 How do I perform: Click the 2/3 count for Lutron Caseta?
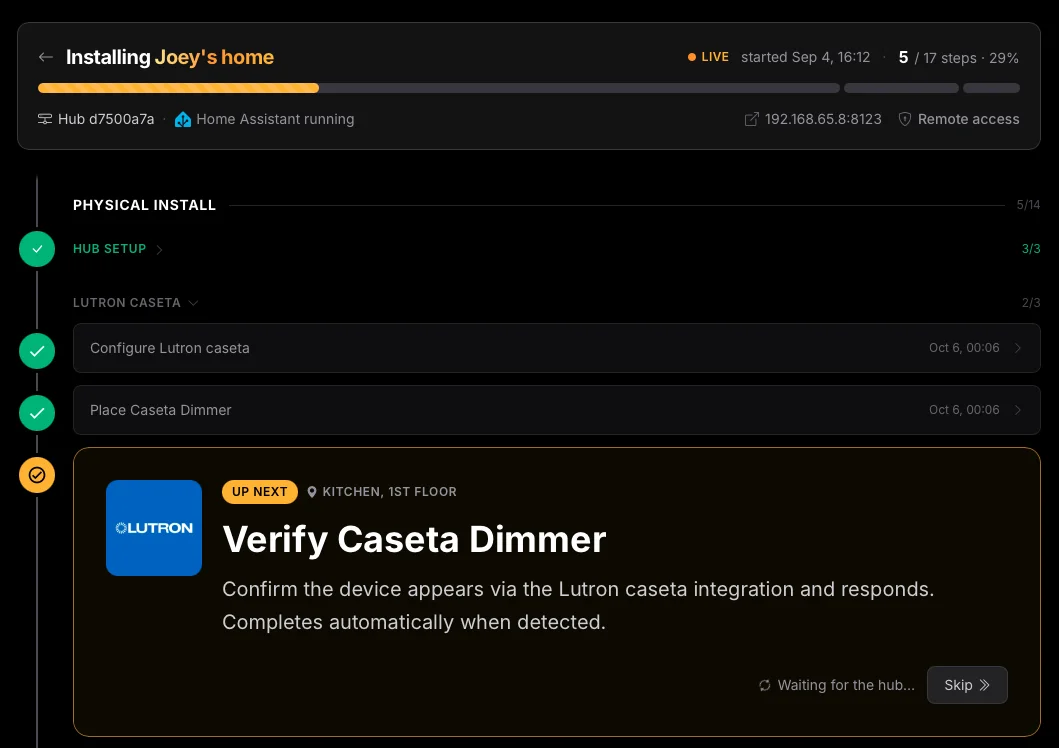coord(1031,303)
